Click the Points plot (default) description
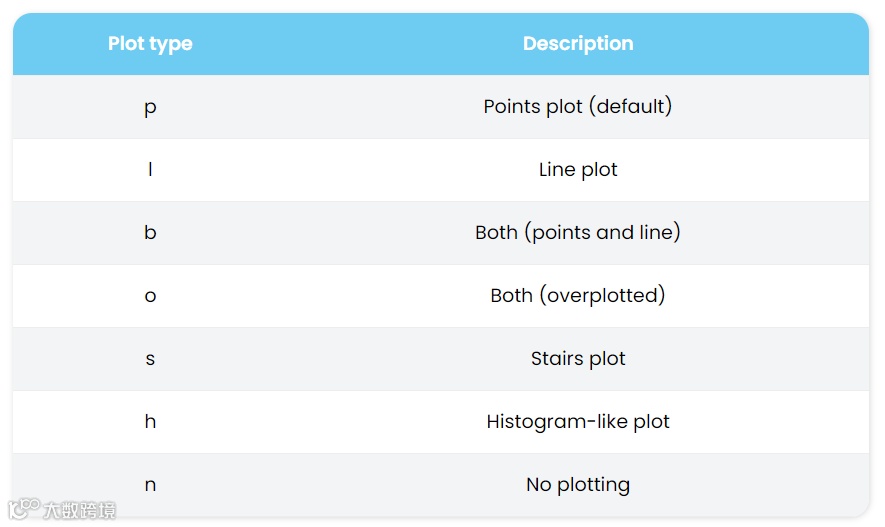The width and height of the screenshot is (885, 527). pos(578,106)
